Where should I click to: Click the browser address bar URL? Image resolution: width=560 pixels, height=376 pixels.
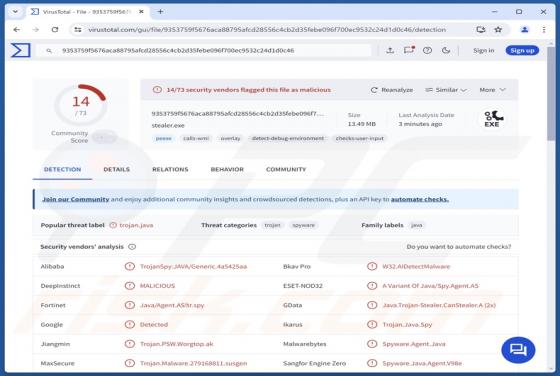pyautogui.click(x=267, y=30)
